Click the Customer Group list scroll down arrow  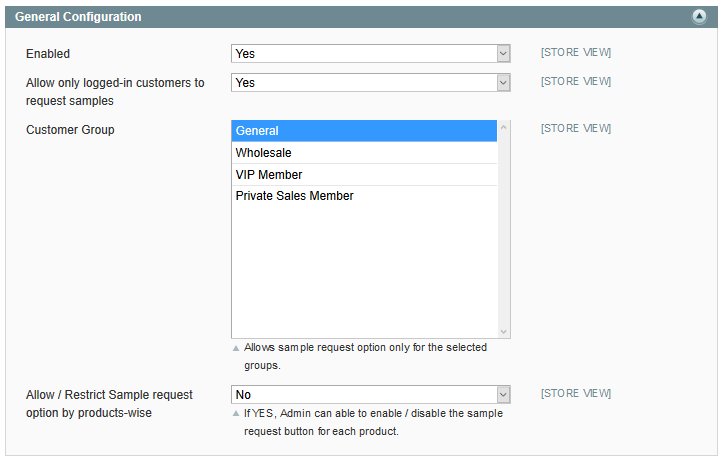pyautogui.click(x=504, y=332)
